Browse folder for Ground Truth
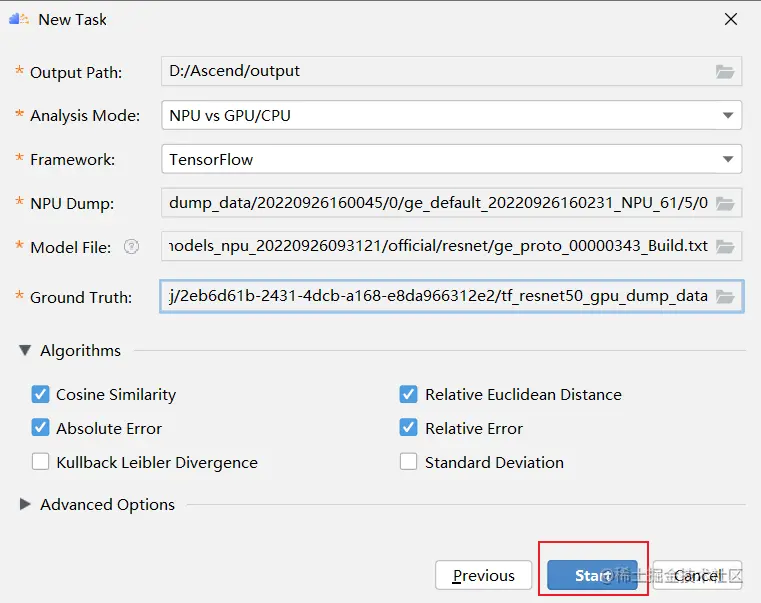 725,296
